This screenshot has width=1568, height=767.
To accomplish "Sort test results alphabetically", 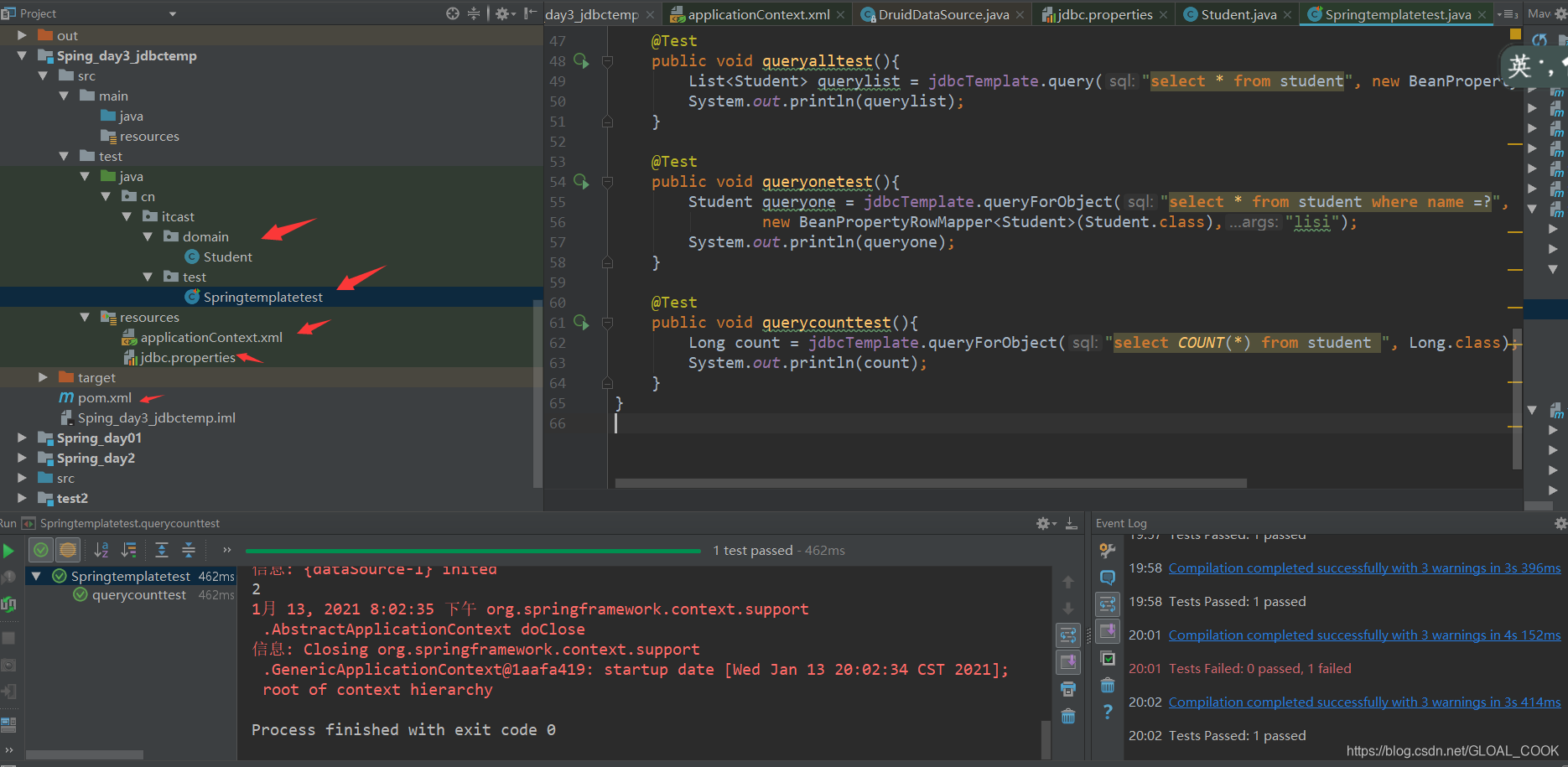I will [102, 550].
